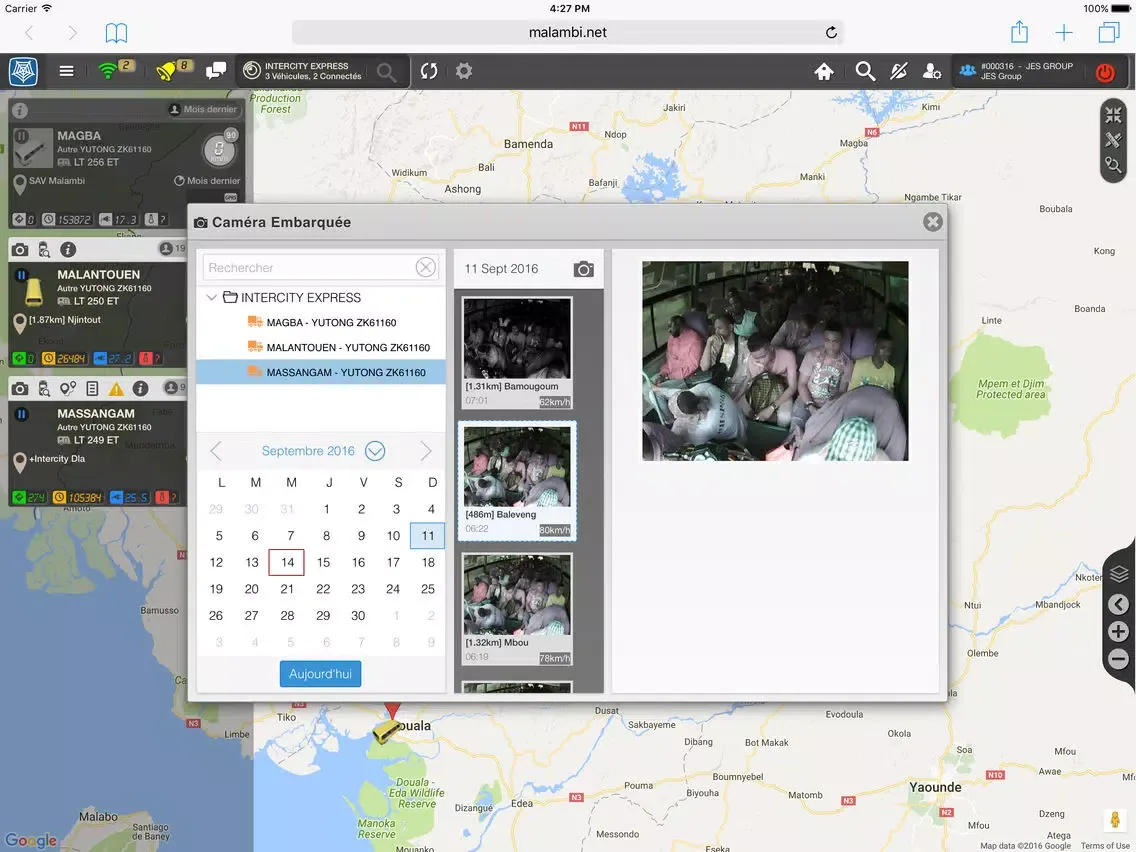Open report document for MASSANGAM
The width and height of the screenshot is (1136, 852).
point(92,389)
